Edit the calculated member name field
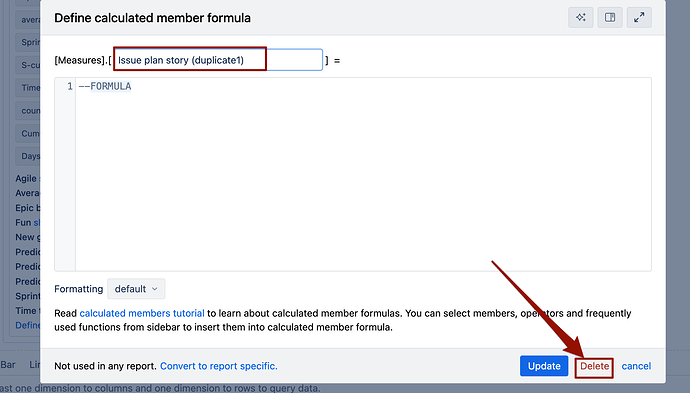 (218, 60)
